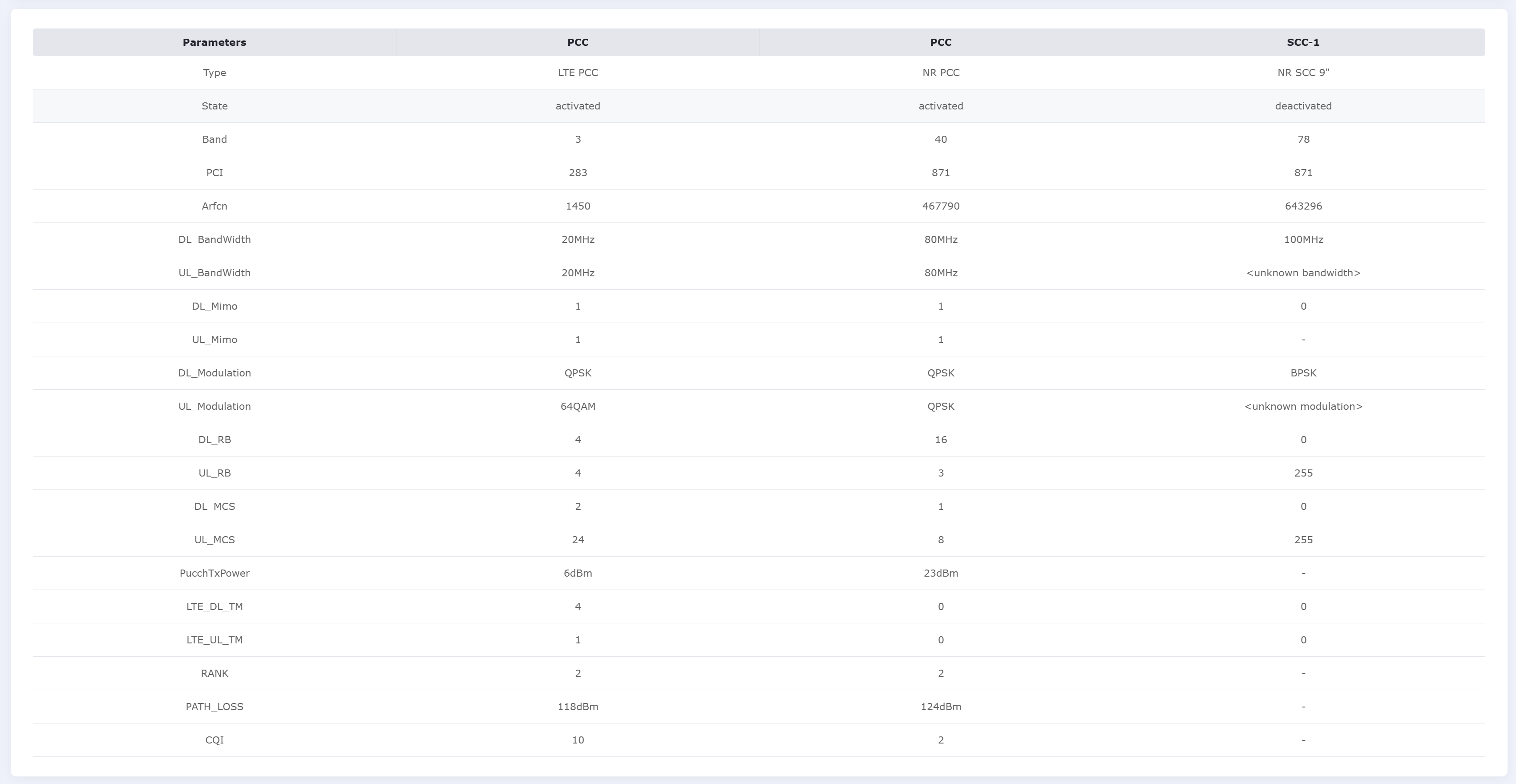The width and height of the screenshot is (1516, 784).
Task: Select Arfcn value 643296
Action: point(1303,206)
